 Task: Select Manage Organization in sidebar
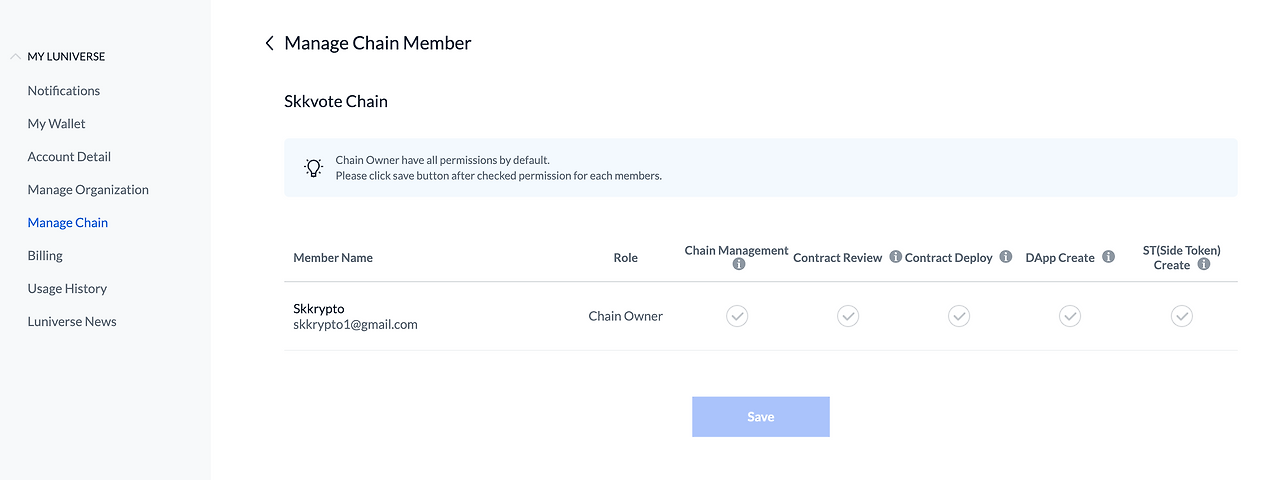[88, 189]
